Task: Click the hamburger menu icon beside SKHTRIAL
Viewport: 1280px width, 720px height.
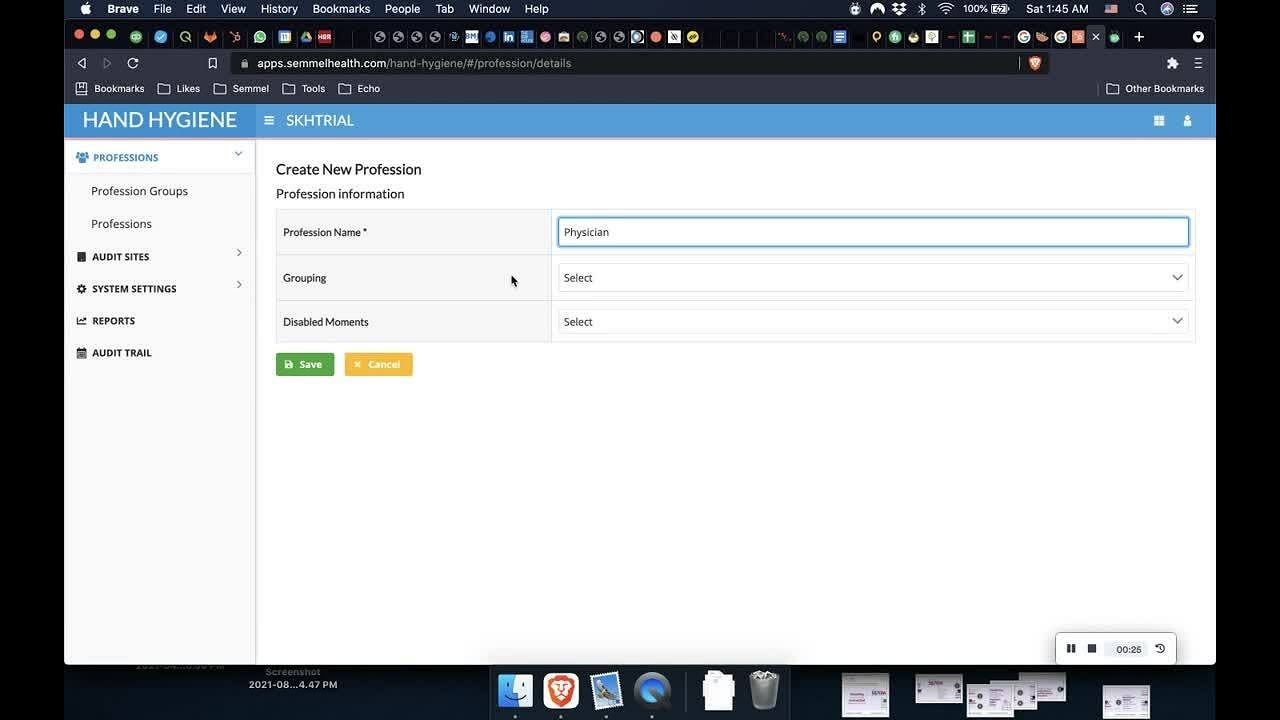Action: point(269,120)
